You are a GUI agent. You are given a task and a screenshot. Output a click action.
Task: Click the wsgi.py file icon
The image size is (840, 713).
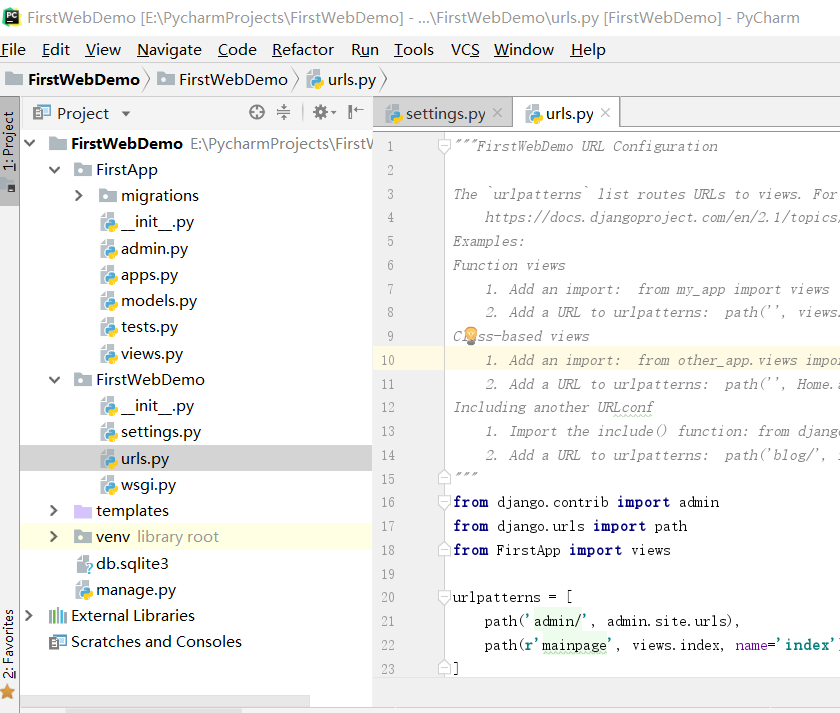(x=109, y=485)
